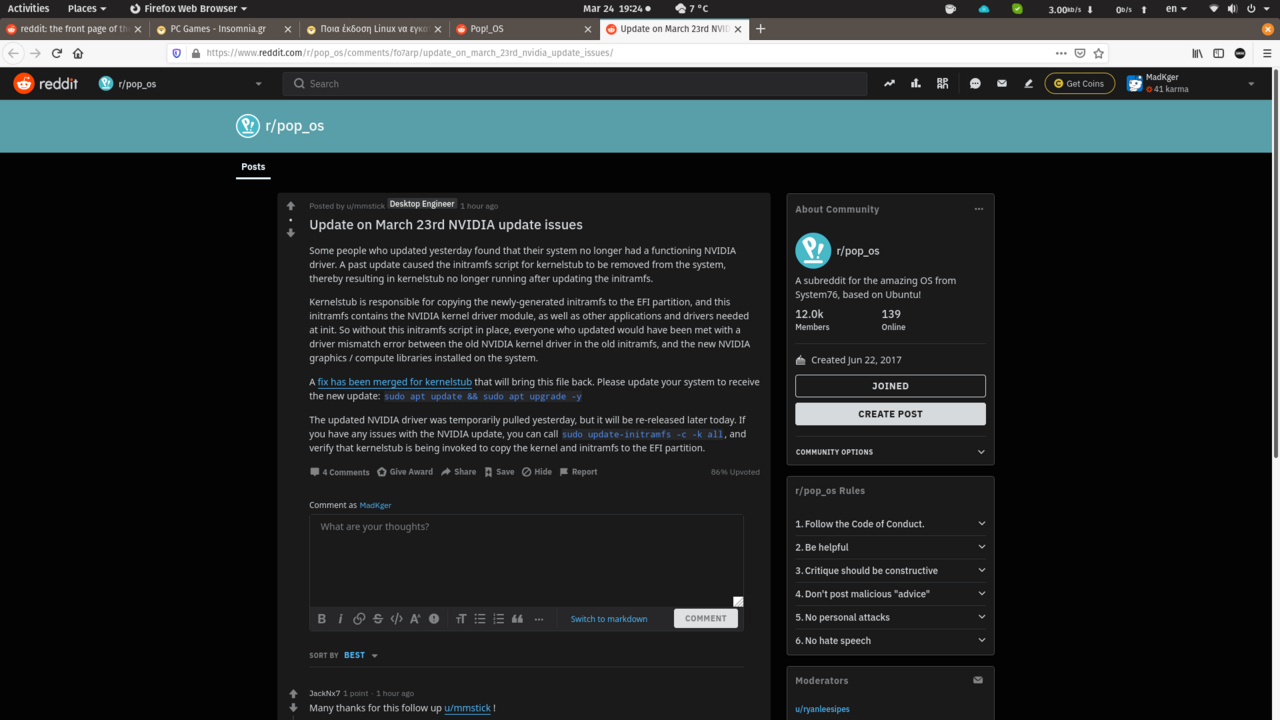This screenshot has height=720, width=1280.
Task: Open more formatting options ellipsis
Action: (x=539, y=619)
